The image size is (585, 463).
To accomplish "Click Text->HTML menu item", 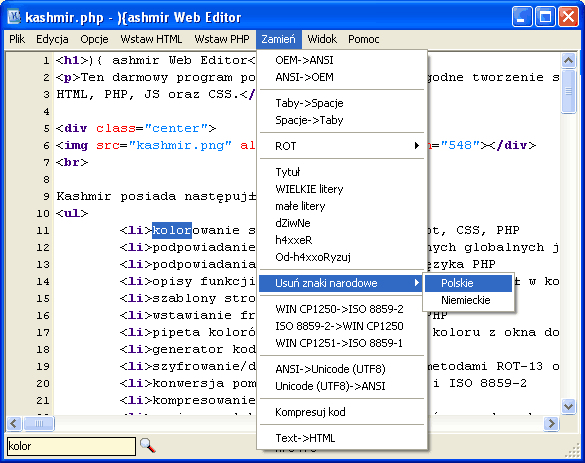I will (x=341, y=438).
